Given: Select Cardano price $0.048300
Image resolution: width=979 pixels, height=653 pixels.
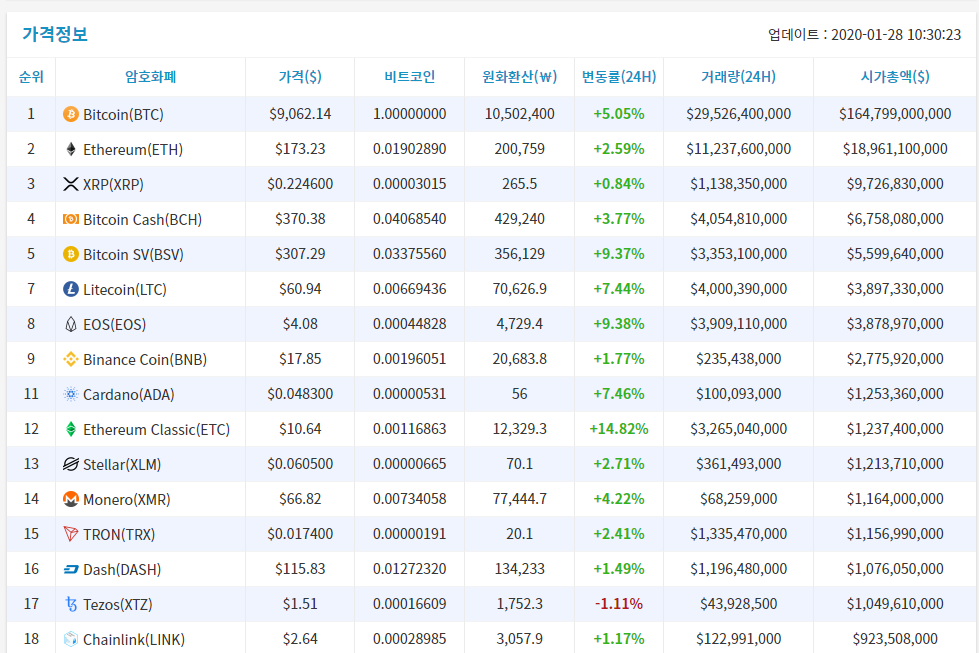Looking at the screenshot, I should point(300,393).
